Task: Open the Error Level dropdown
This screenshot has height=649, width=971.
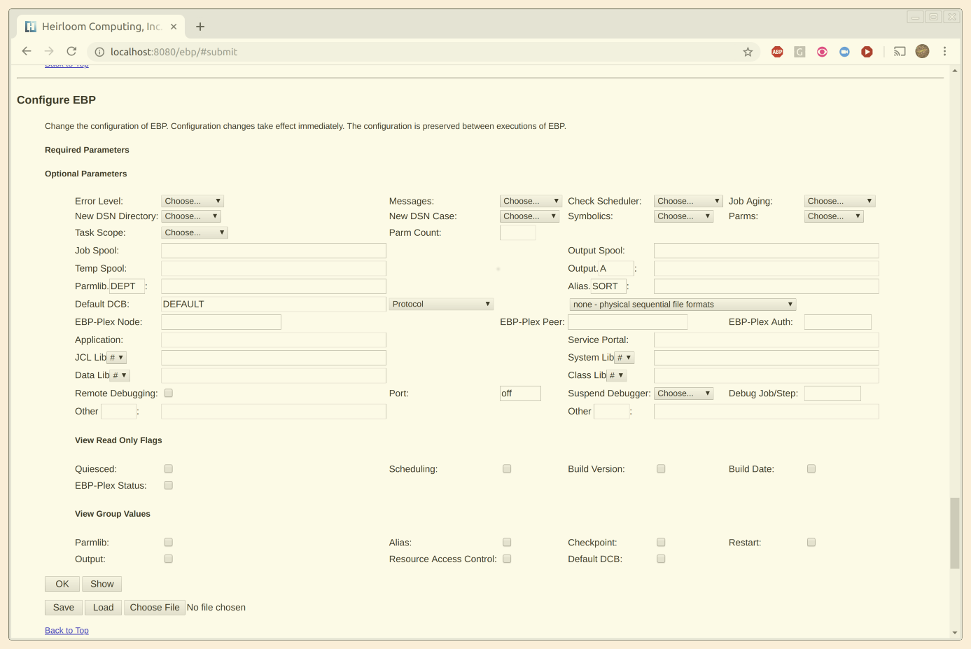Action: click(x=193, y=201)
